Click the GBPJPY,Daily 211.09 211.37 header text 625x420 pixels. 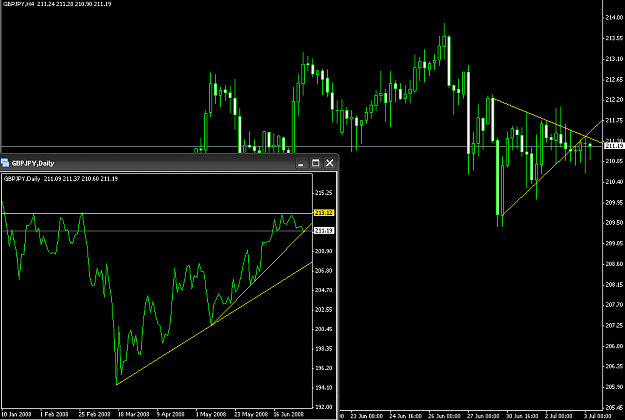tap(61, 179)
